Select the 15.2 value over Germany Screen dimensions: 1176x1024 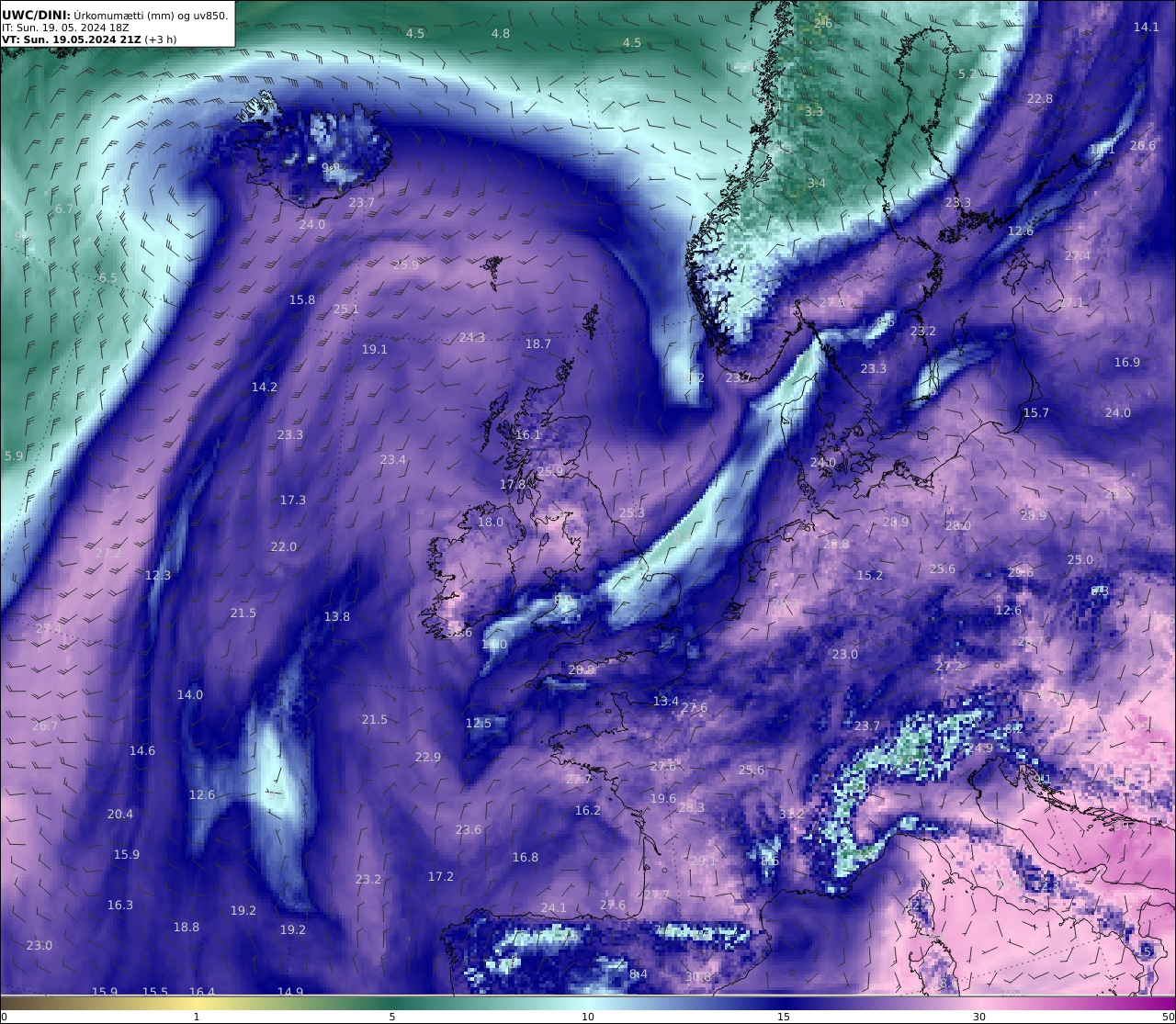[x=870, y=576]
